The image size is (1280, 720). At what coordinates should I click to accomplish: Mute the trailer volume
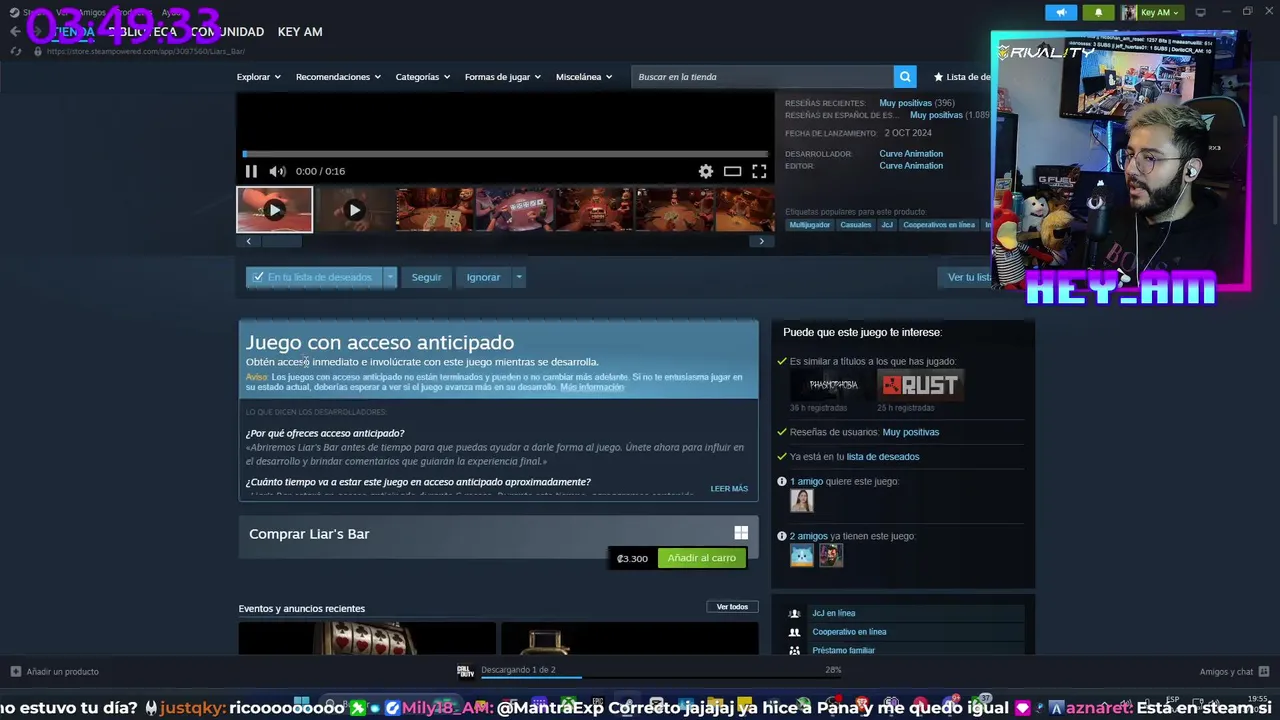tap(277, 171)
